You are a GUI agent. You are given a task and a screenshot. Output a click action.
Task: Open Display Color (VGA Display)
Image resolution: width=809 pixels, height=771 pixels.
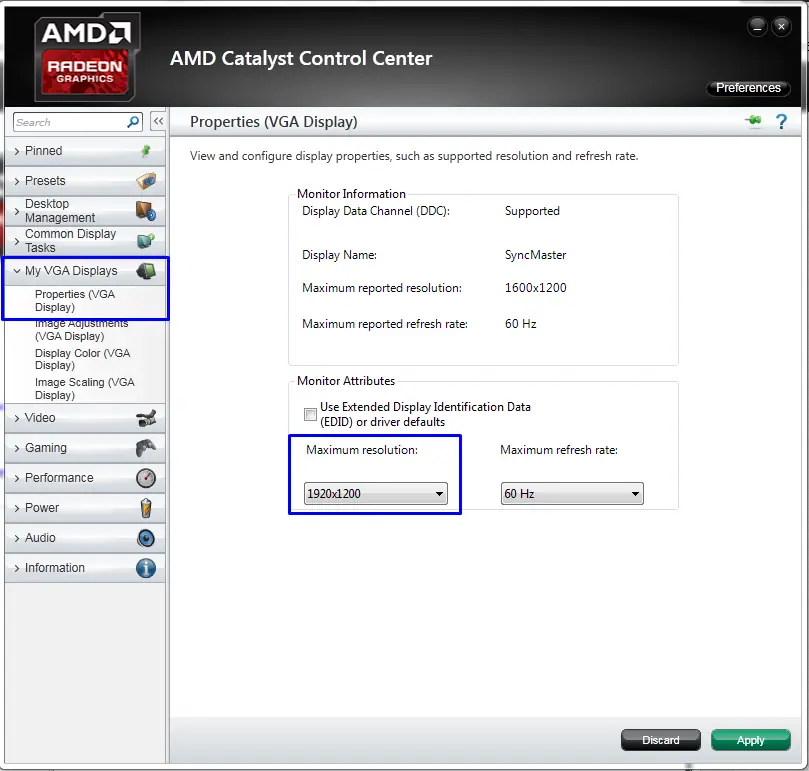click(x=82, y=359)
